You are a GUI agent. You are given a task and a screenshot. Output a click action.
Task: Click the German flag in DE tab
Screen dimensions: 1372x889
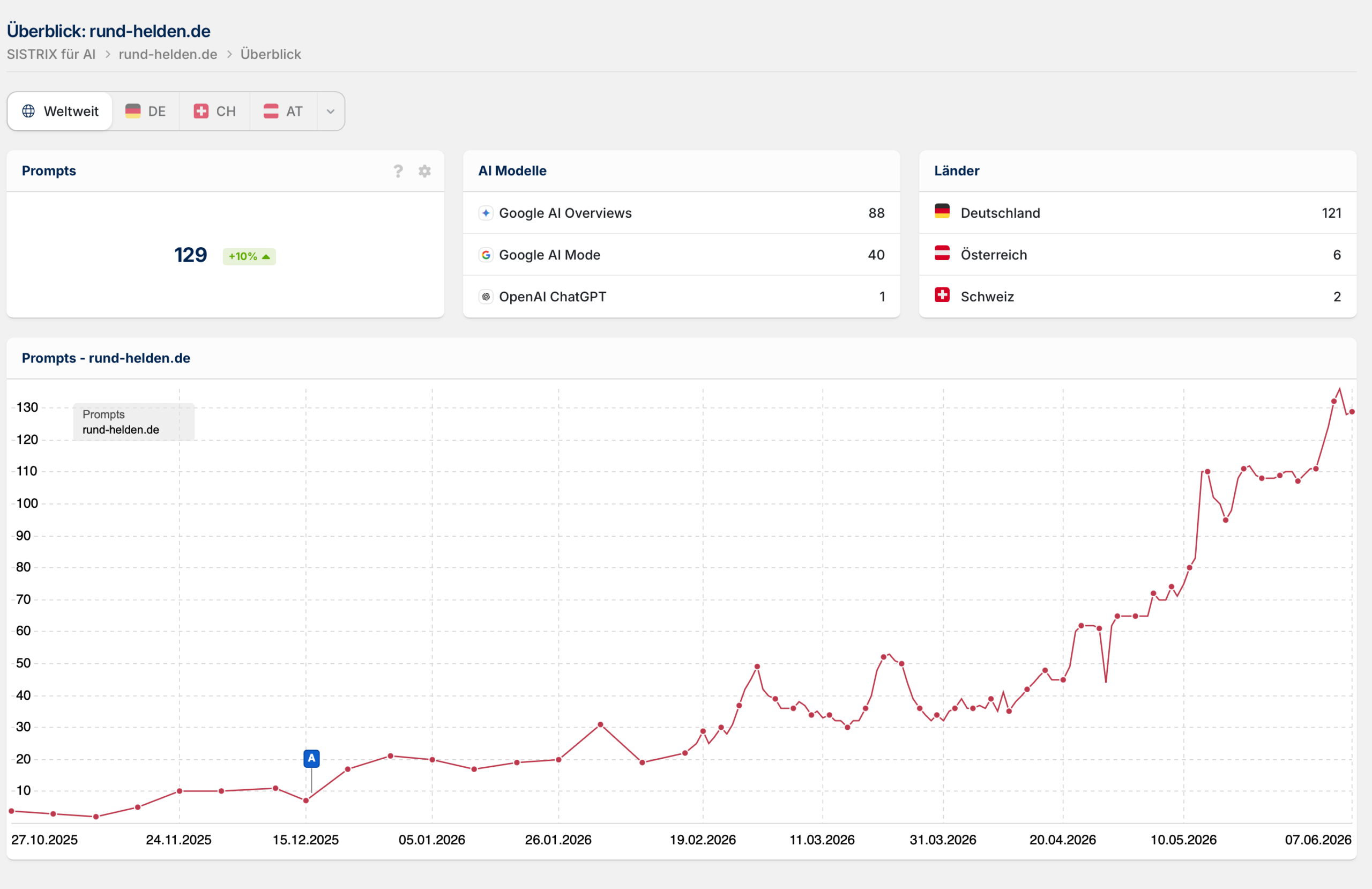[x=132, y=111]
